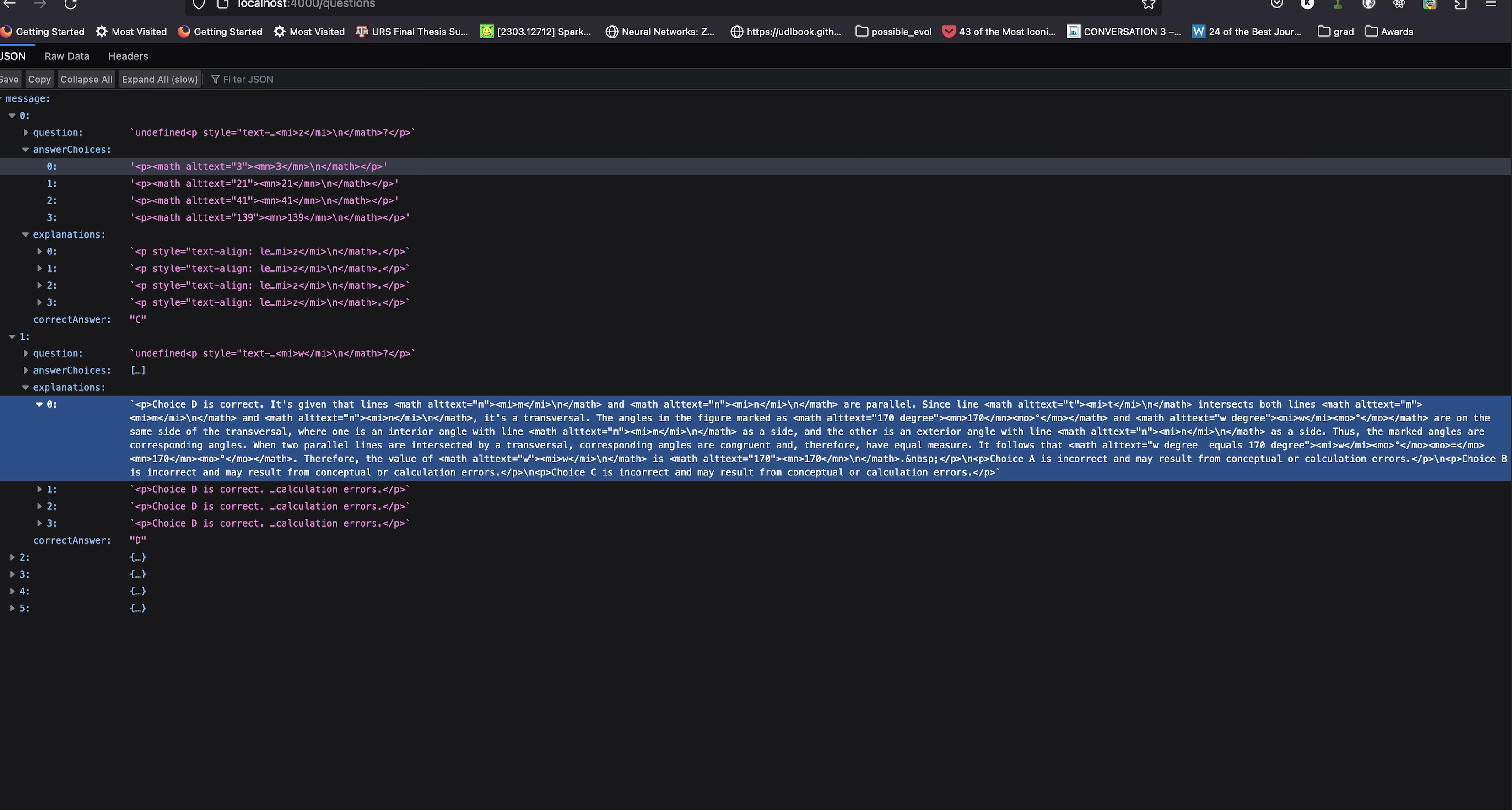Click the bookmark star icon
The height and width of the screenshot is (810, 1512).
coord(1148,4)
